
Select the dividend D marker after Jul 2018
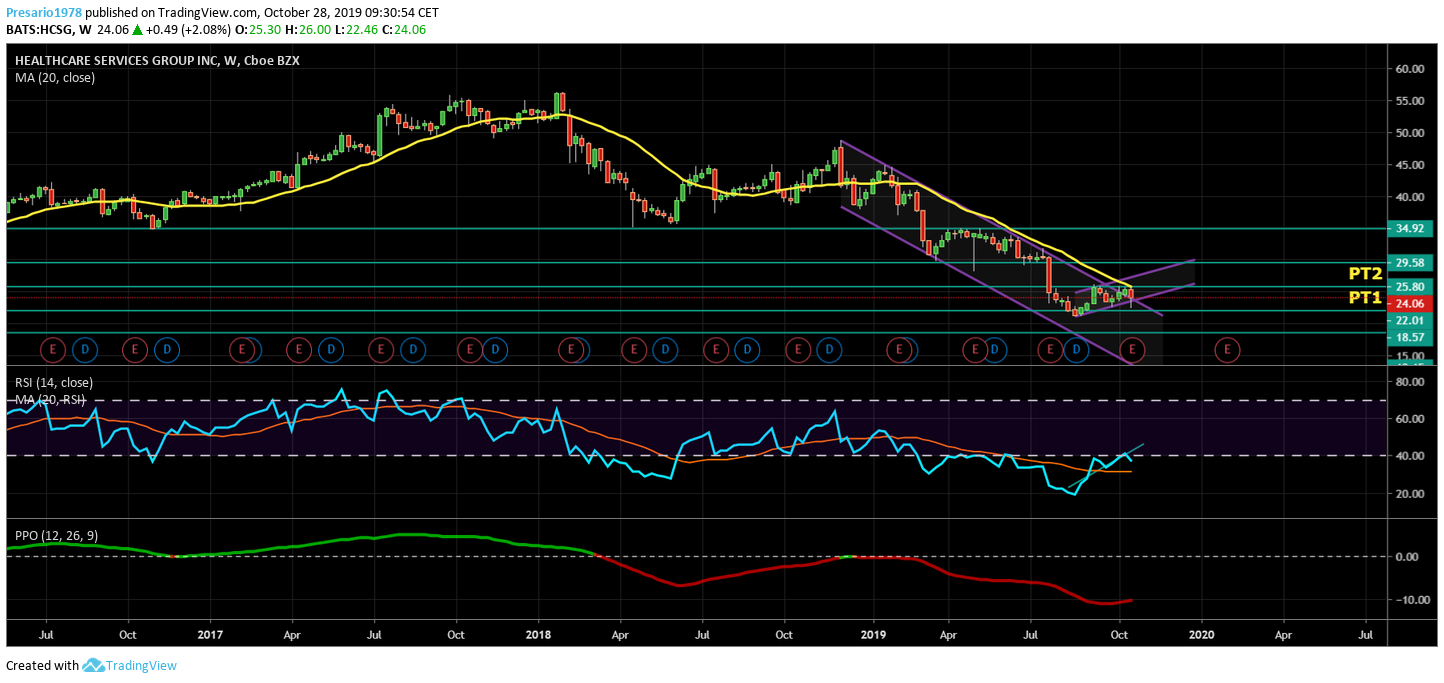tap(746, 349)
